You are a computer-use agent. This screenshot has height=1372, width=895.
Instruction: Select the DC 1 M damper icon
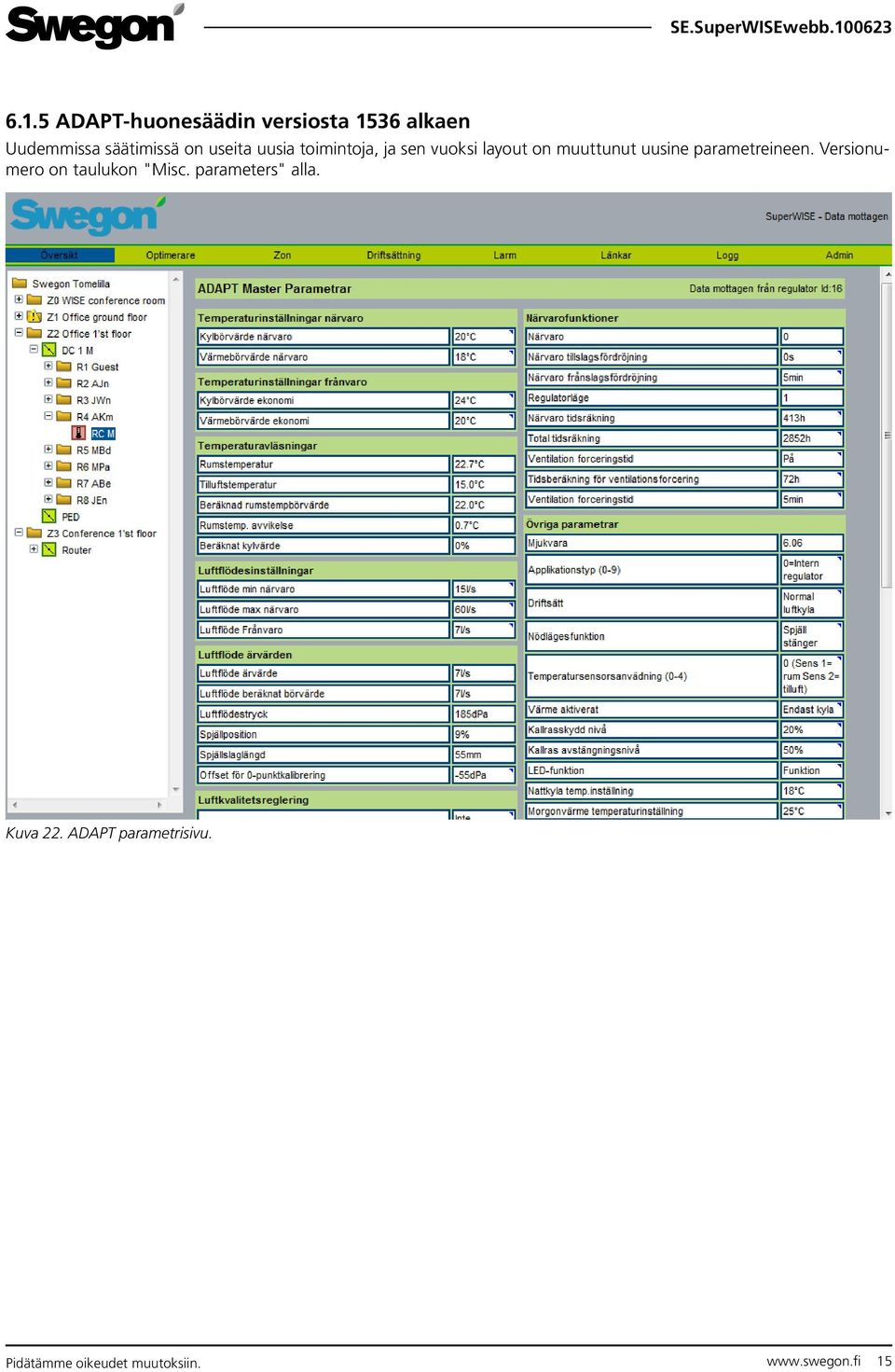[49, 350]
